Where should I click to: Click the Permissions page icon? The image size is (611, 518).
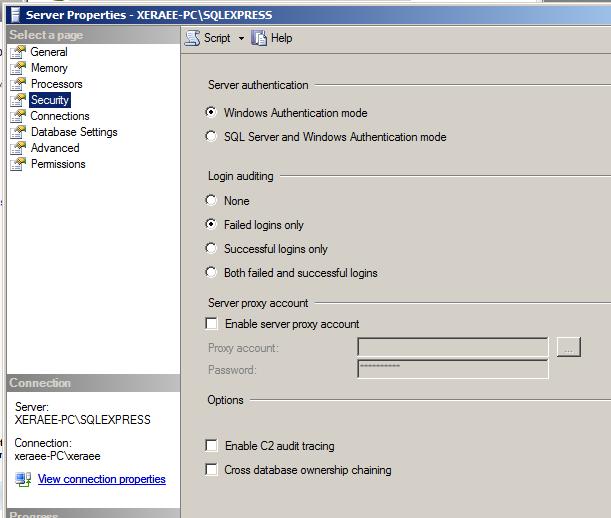[x=17, y=164]
